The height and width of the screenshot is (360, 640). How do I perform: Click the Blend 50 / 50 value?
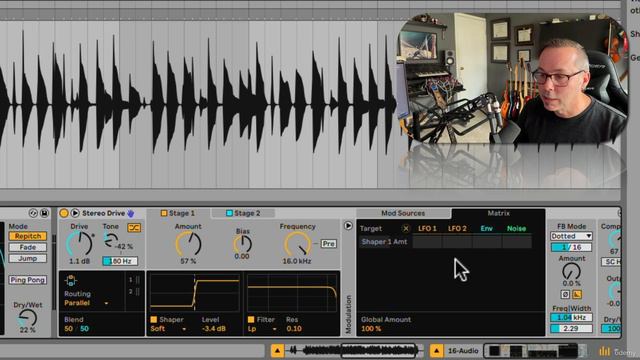tap(76, 329)
